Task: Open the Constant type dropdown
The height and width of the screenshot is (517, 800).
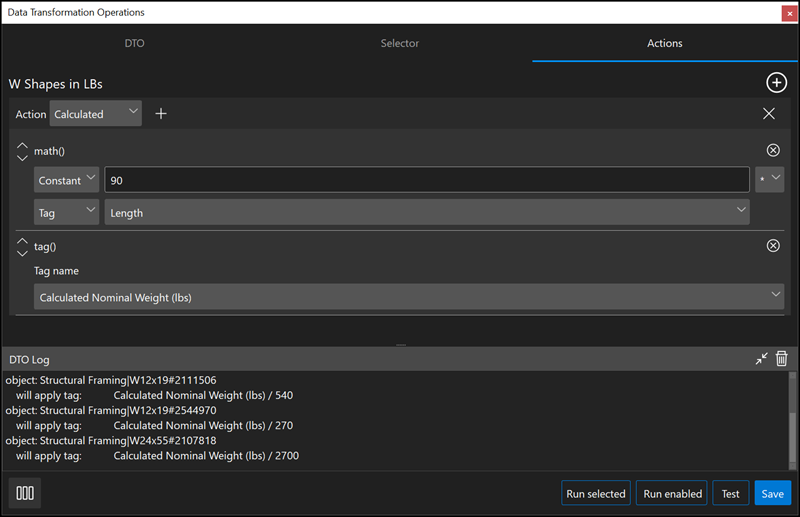Action: pos(66,180)
